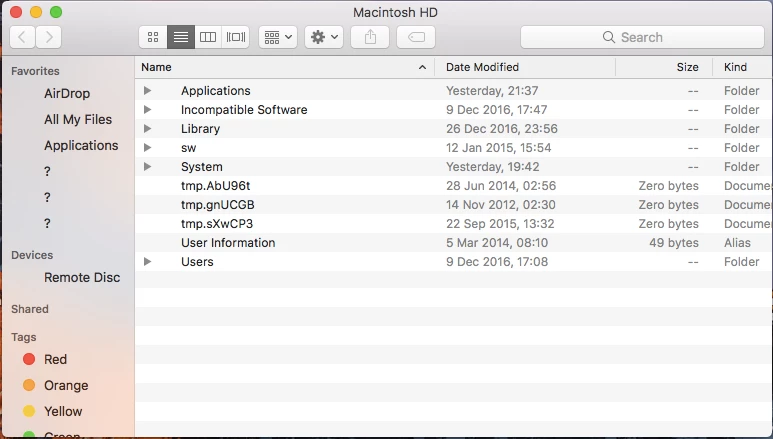Click the Devices section header
The image size is (773, 439).
[x=32, y=255]
